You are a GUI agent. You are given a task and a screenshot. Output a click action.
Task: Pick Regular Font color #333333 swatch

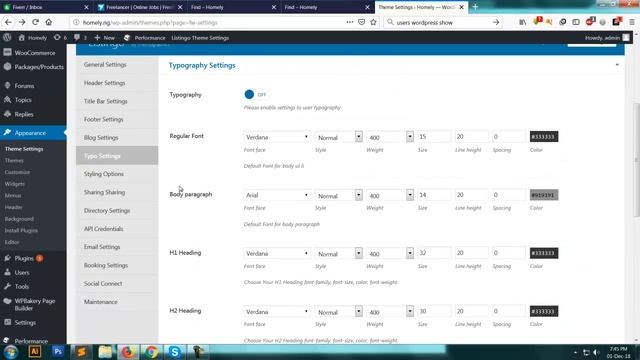pyautogui.click(x=544, y=137)
